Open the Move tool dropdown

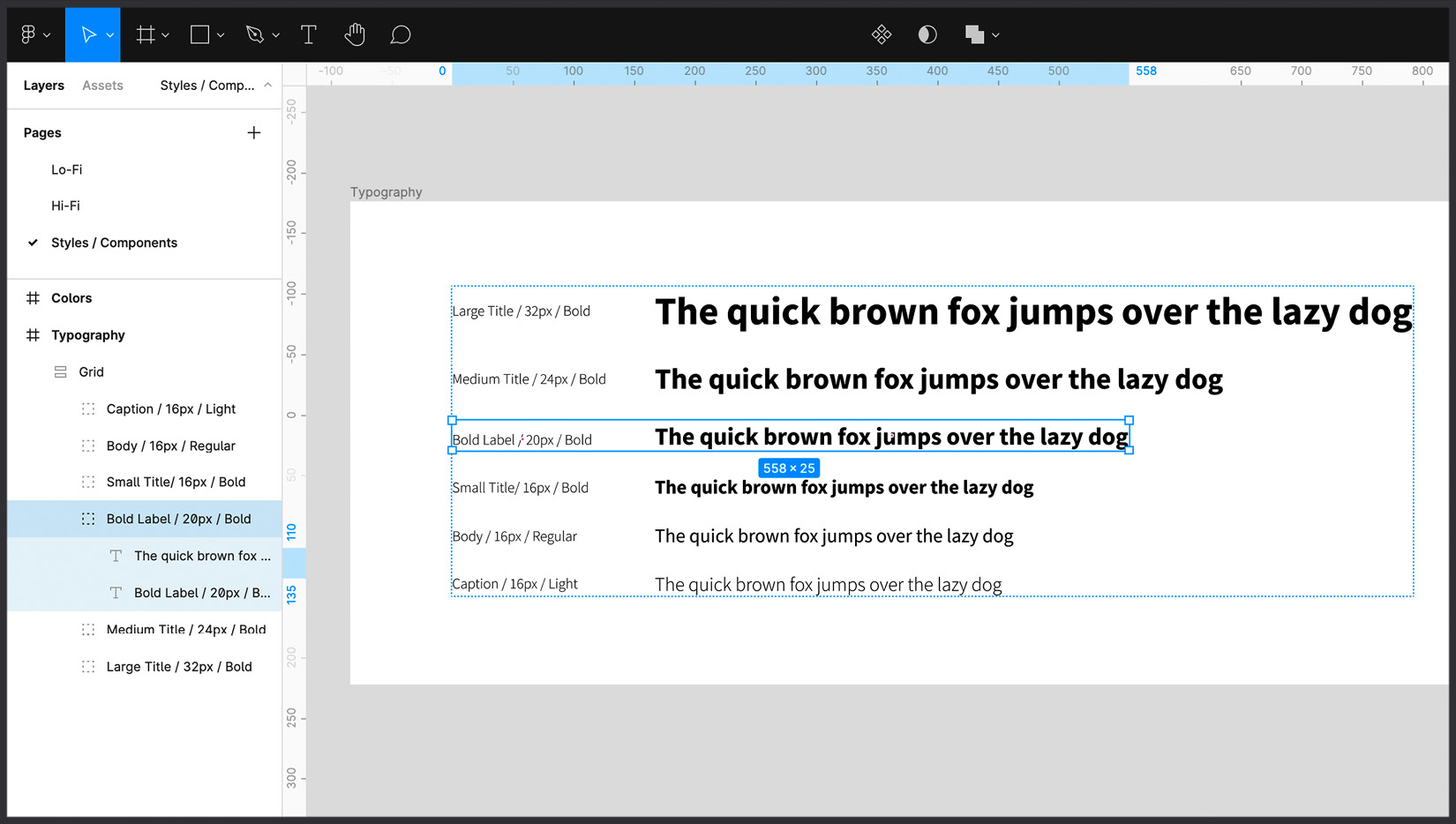pos(111,34)
